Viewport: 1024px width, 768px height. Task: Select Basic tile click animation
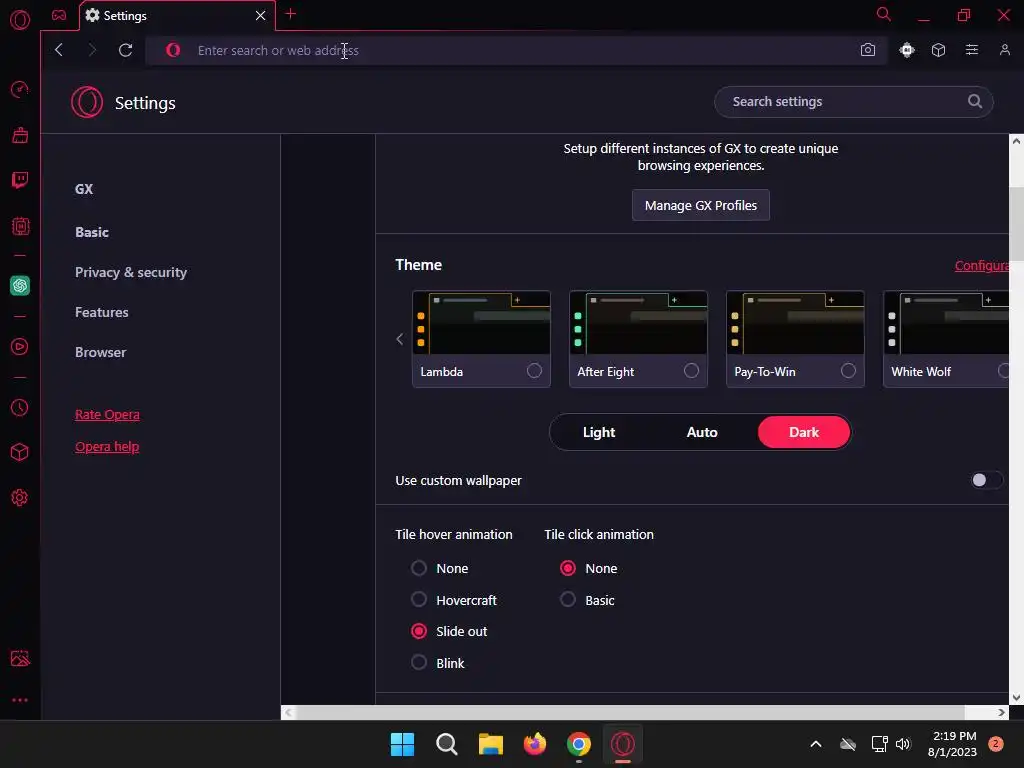pyautogui.click(x=568, y=599)
